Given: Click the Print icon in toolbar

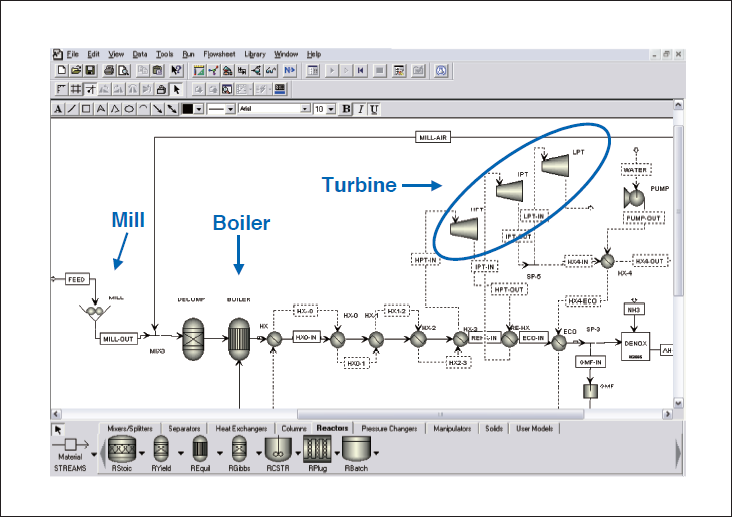Looking at the screenshot, I should 109,71.
